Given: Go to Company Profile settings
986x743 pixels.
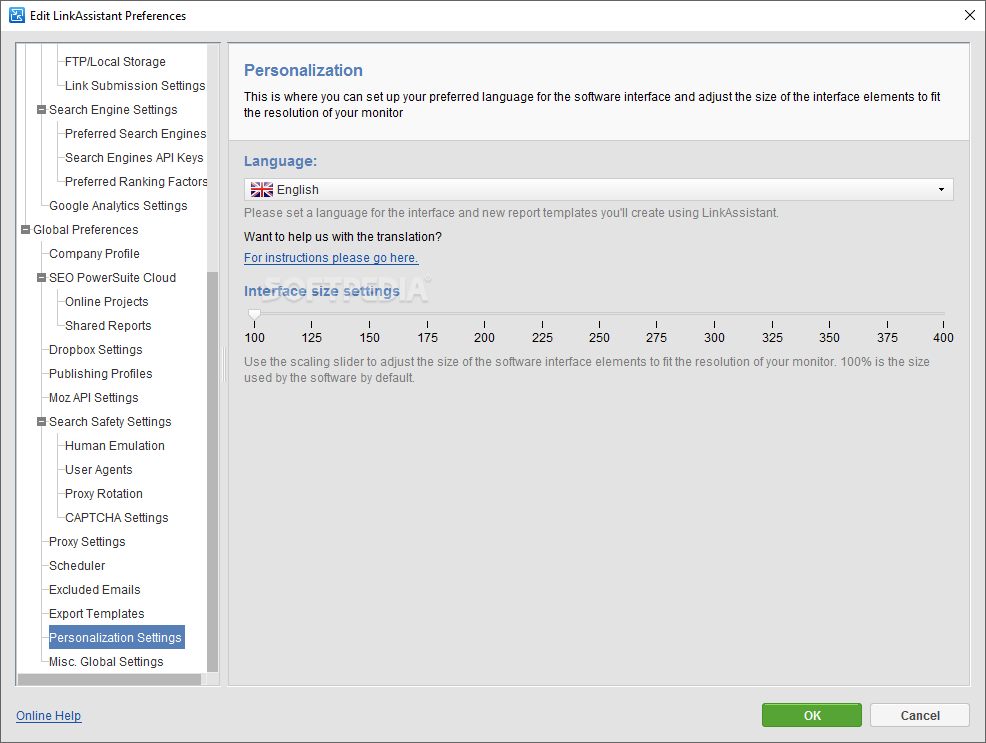Looking at the screenshot, I should (x=94, y=254).
